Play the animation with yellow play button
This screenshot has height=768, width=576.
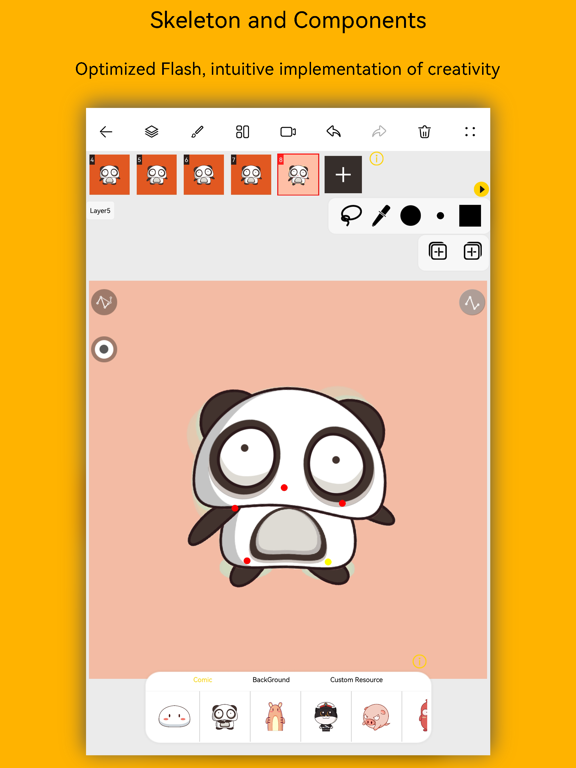[481, 189]
